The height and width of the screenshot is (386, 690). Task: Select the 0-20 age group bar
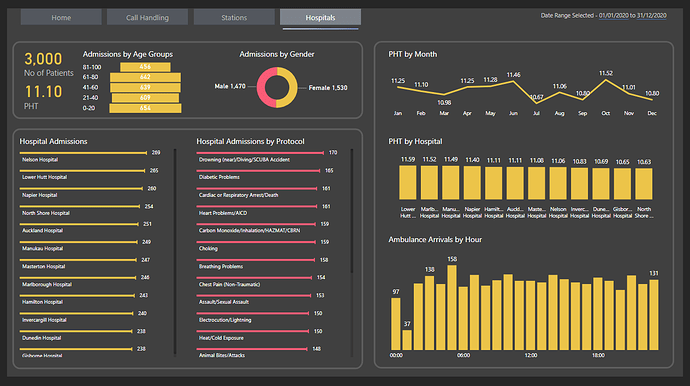pos(145,108)
